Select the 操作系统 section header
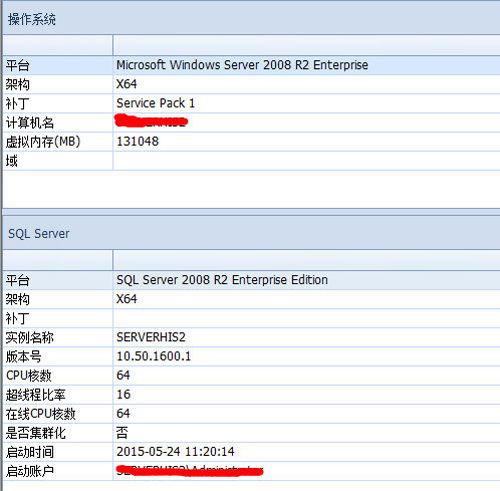The height and width of the screenshot is (491, 500). [x=32, y=19]
